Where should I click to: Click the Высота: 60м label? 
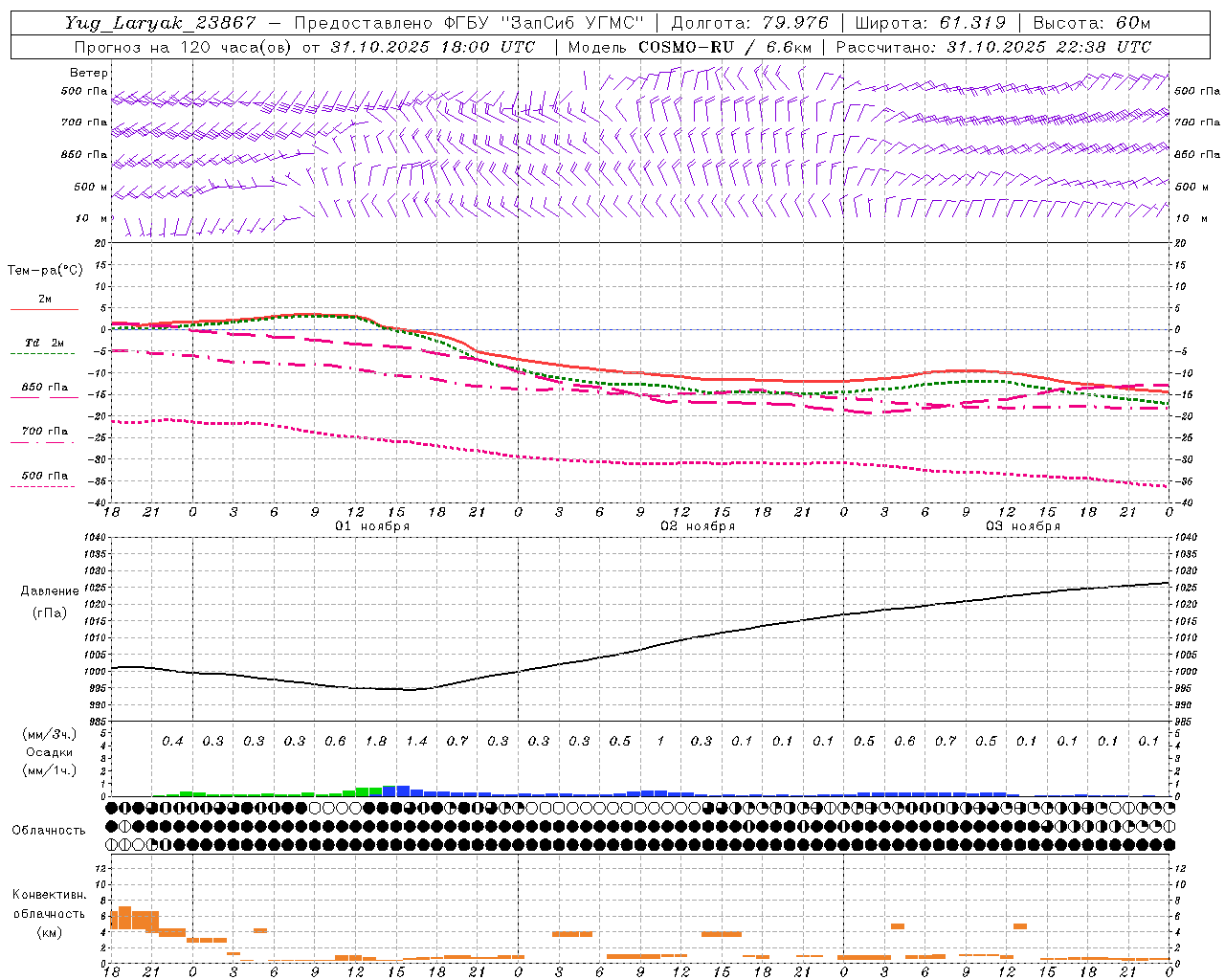point(1091,23)
